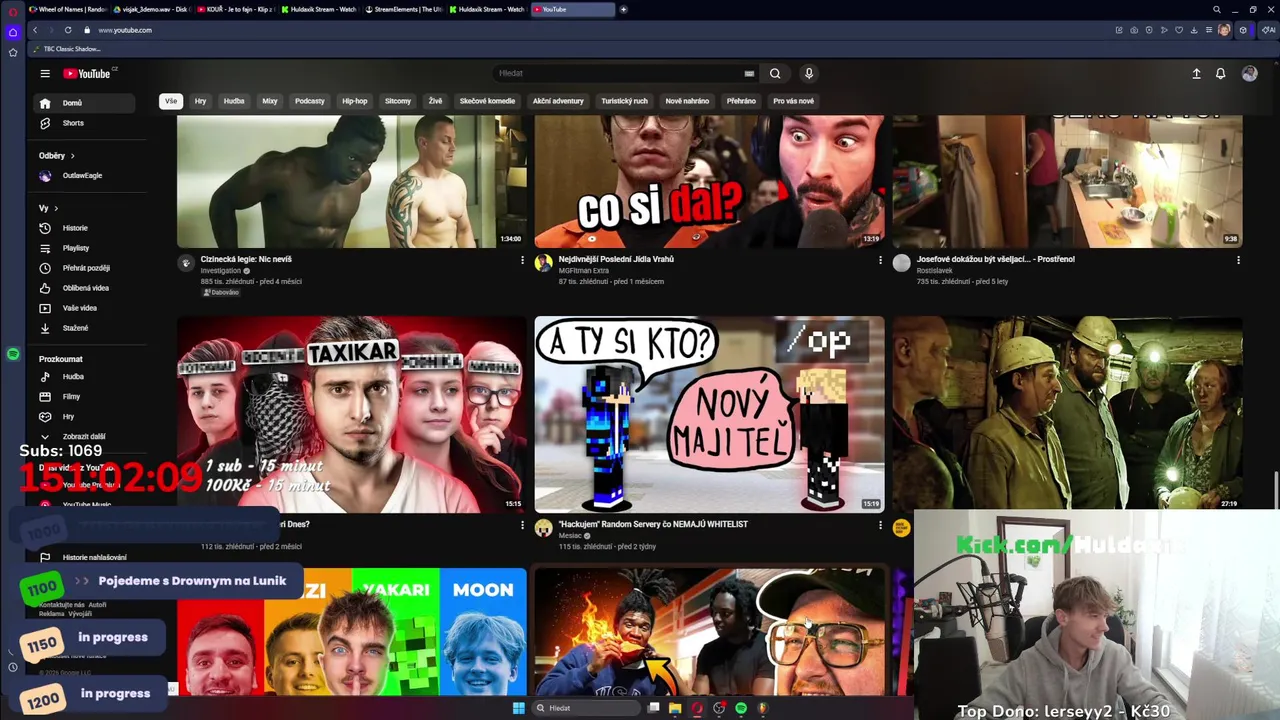Open the Spotify icon in Opera sidebar
The image size is (1280, 720).
click(x=13, y=354)
